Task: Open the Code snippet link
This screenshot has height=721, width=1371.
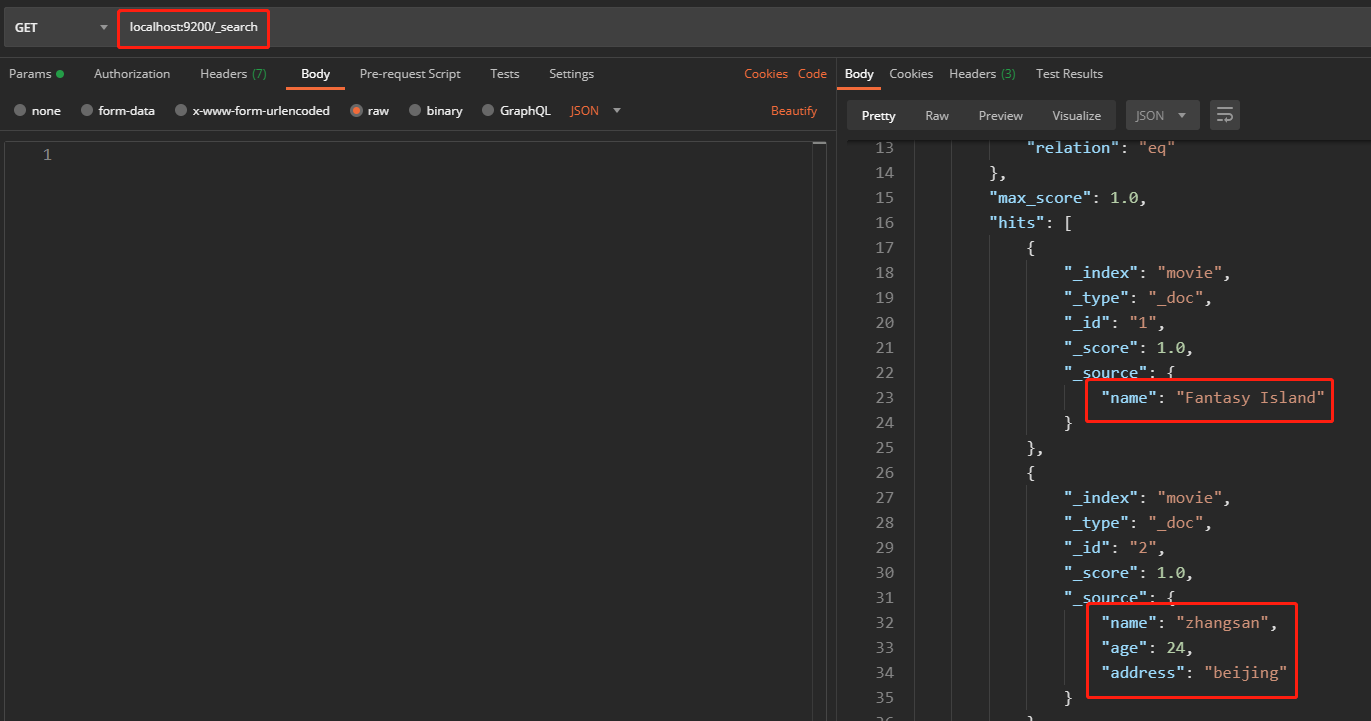Action: pos(812,74)
